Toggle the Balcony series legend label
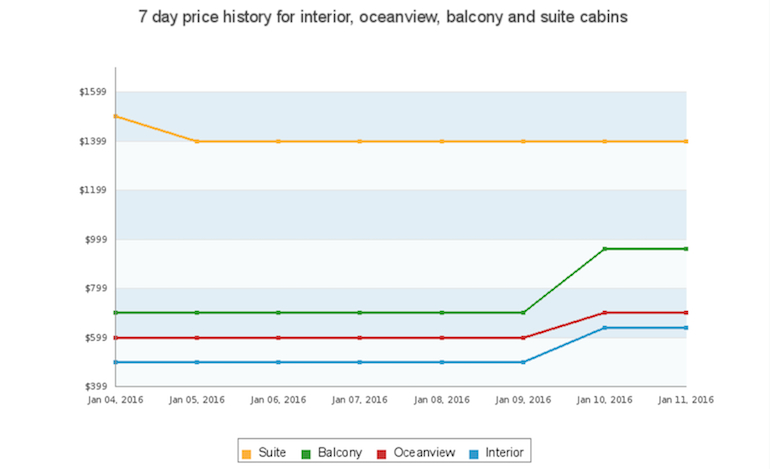Screen dimensions: 770x469 click(339, 454)
